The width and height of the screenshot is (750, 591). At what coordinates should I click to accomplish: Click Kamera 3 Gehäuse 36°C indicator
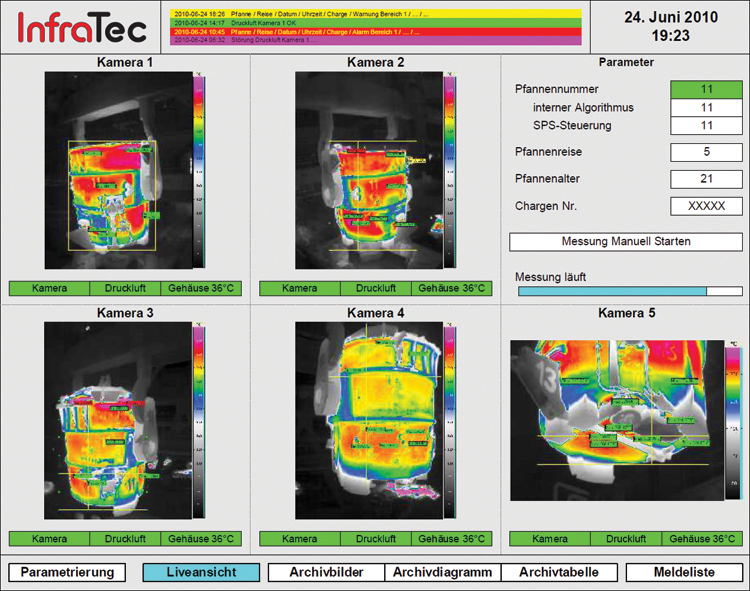[x=200, y=539]
